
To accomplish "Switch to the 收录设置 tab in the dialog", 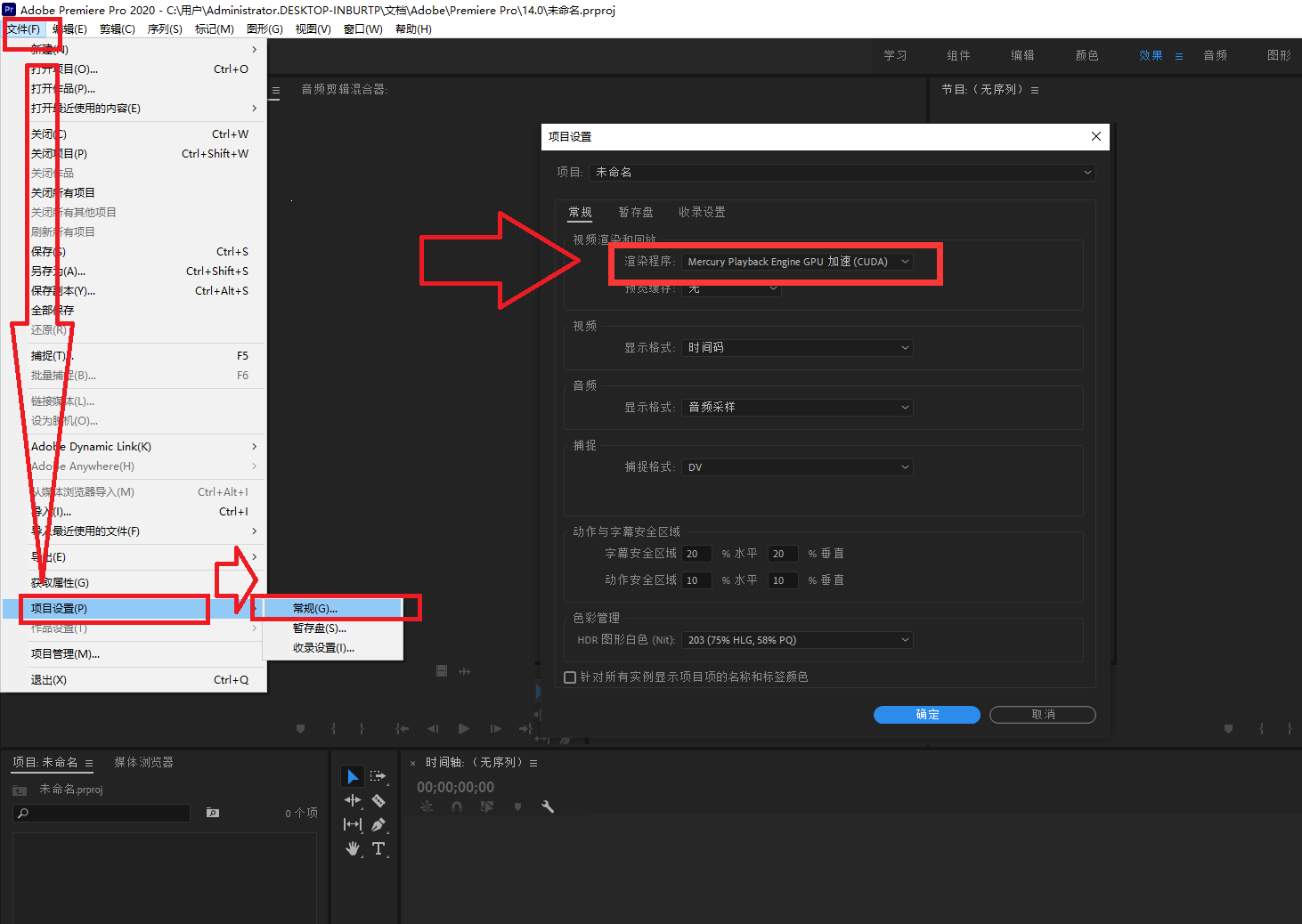I will 702,213.
